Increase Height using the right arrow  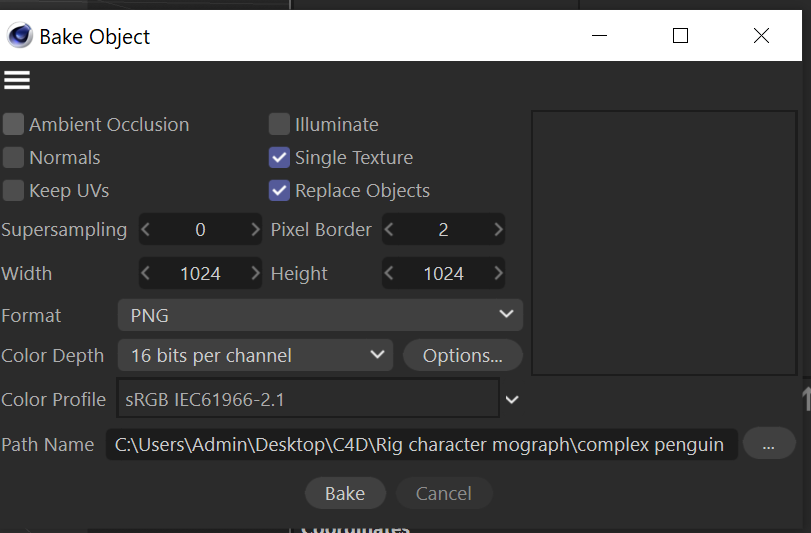(x=497, y=274)
